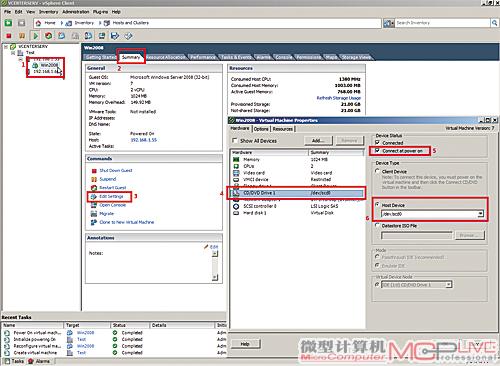Click the Edit link in Annotations
This screenshot has height=366, width=500.
(x=214, y=247)
